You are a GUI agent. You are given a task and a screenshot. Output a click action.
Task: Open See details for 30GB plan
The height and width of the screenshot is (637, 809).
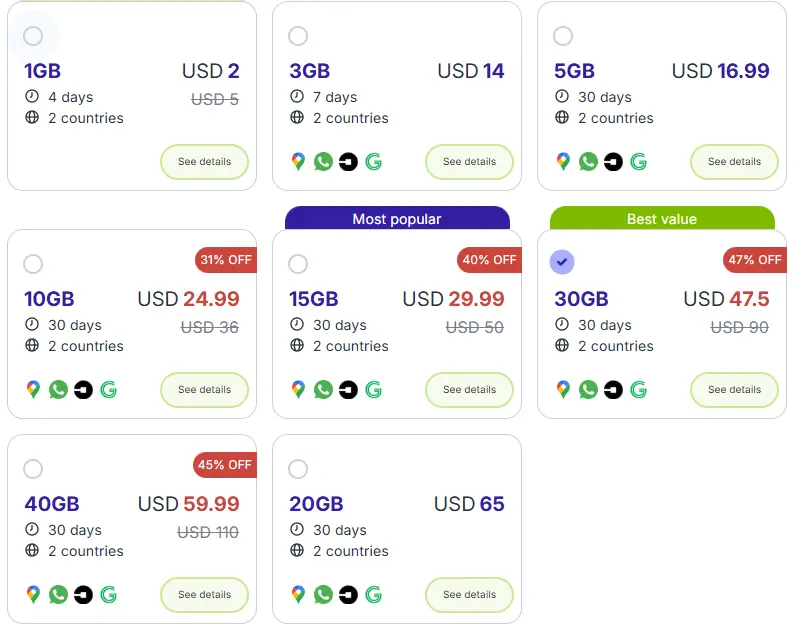734,390
